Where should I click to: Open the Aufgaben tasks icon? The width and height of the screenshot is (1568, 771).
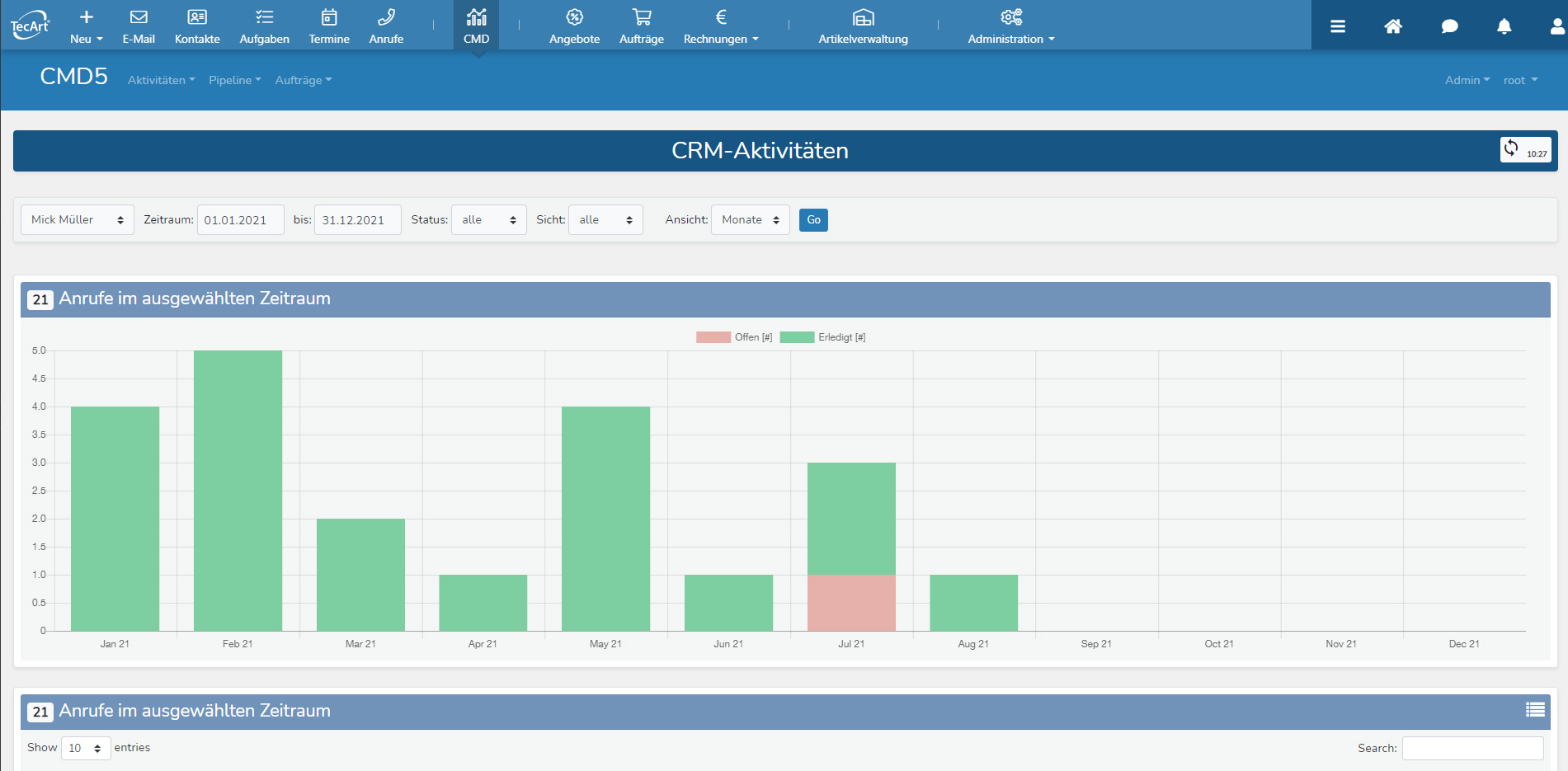[x=264, y=18]
